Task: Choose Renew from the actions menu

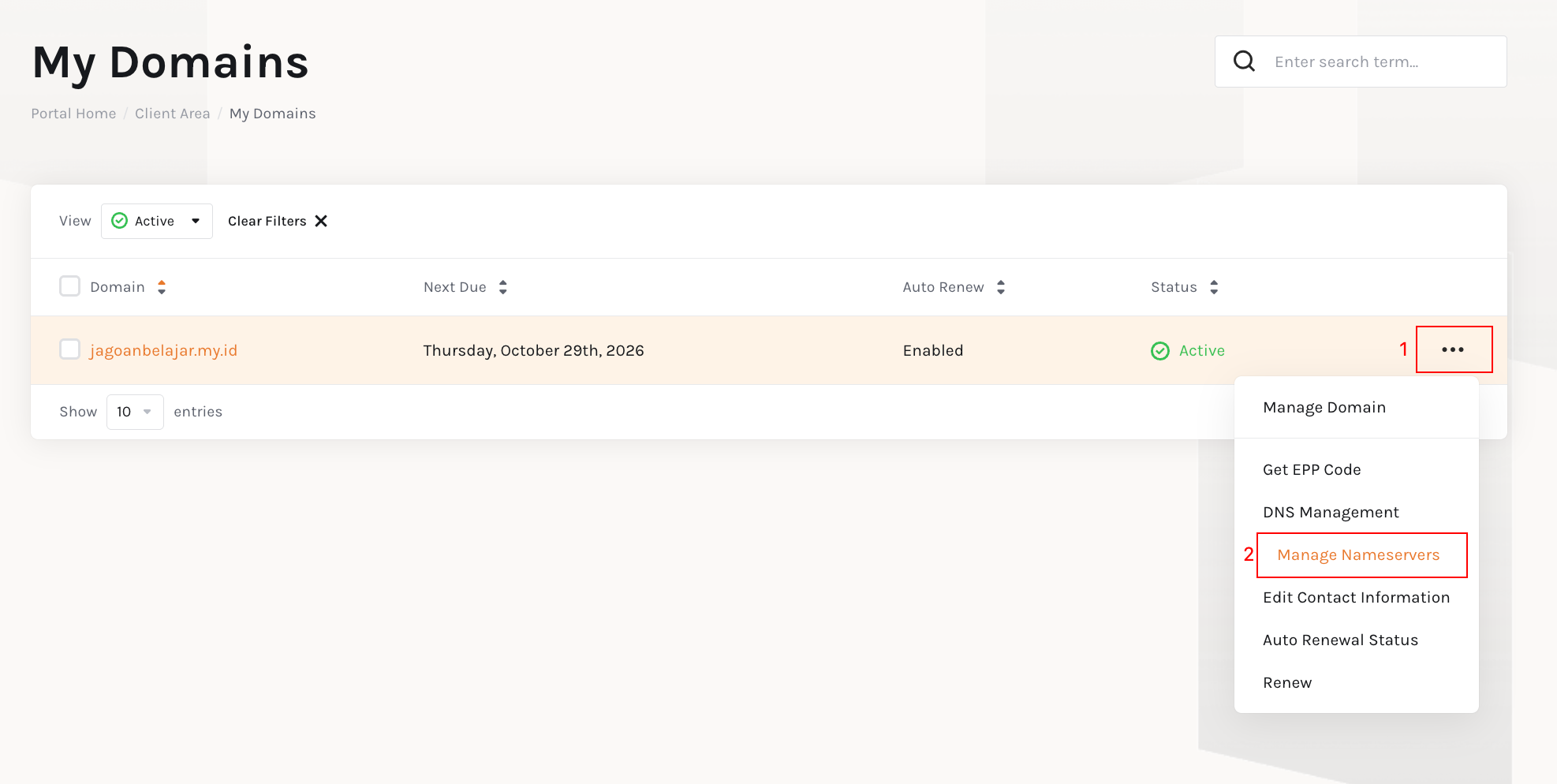Action: [x=1287, y=683]
